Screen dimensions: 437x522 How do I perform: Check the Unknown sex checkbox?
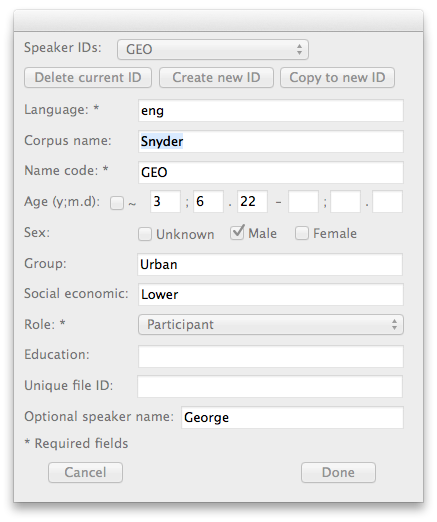(145, 234)
